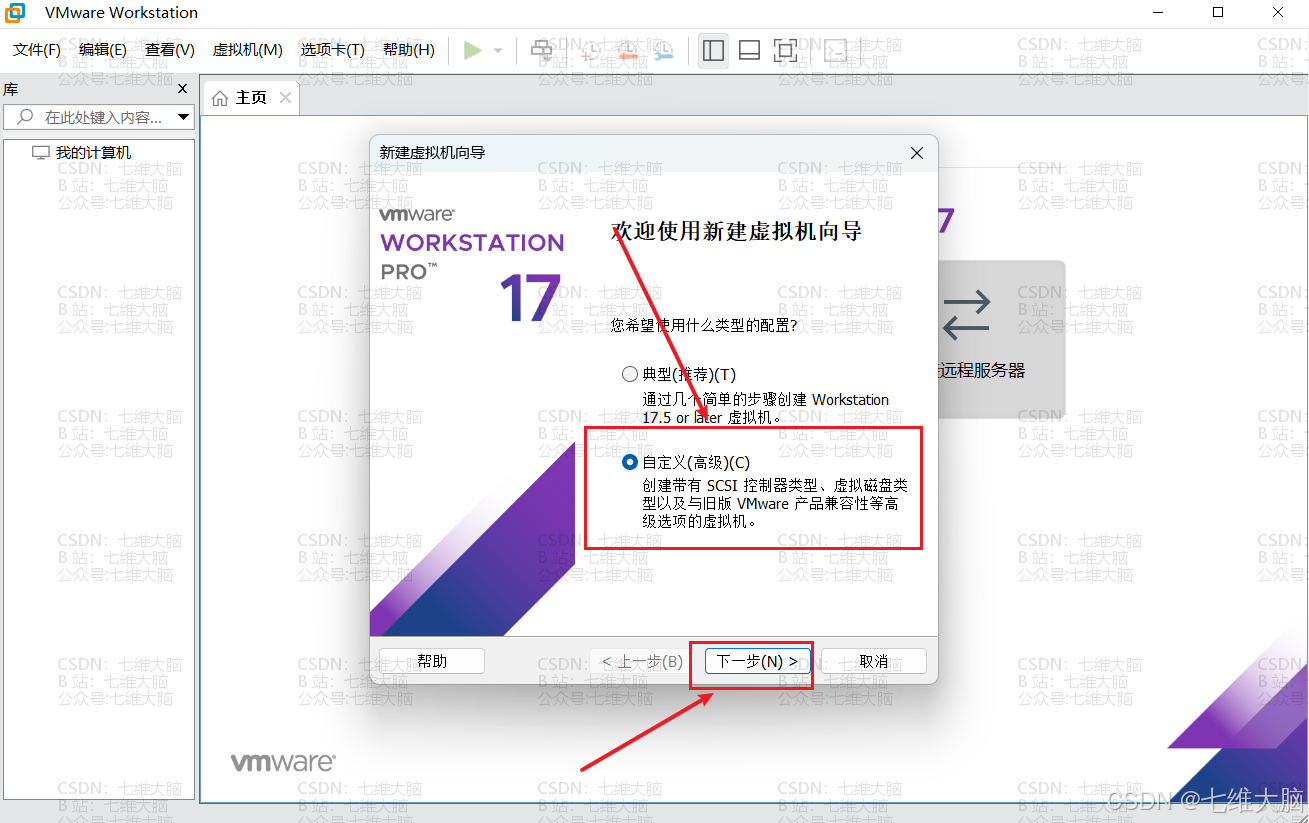Close the New Virtual Machine Wizard dialog
Screen dimensions: 1309x823
tap(917, 153)
